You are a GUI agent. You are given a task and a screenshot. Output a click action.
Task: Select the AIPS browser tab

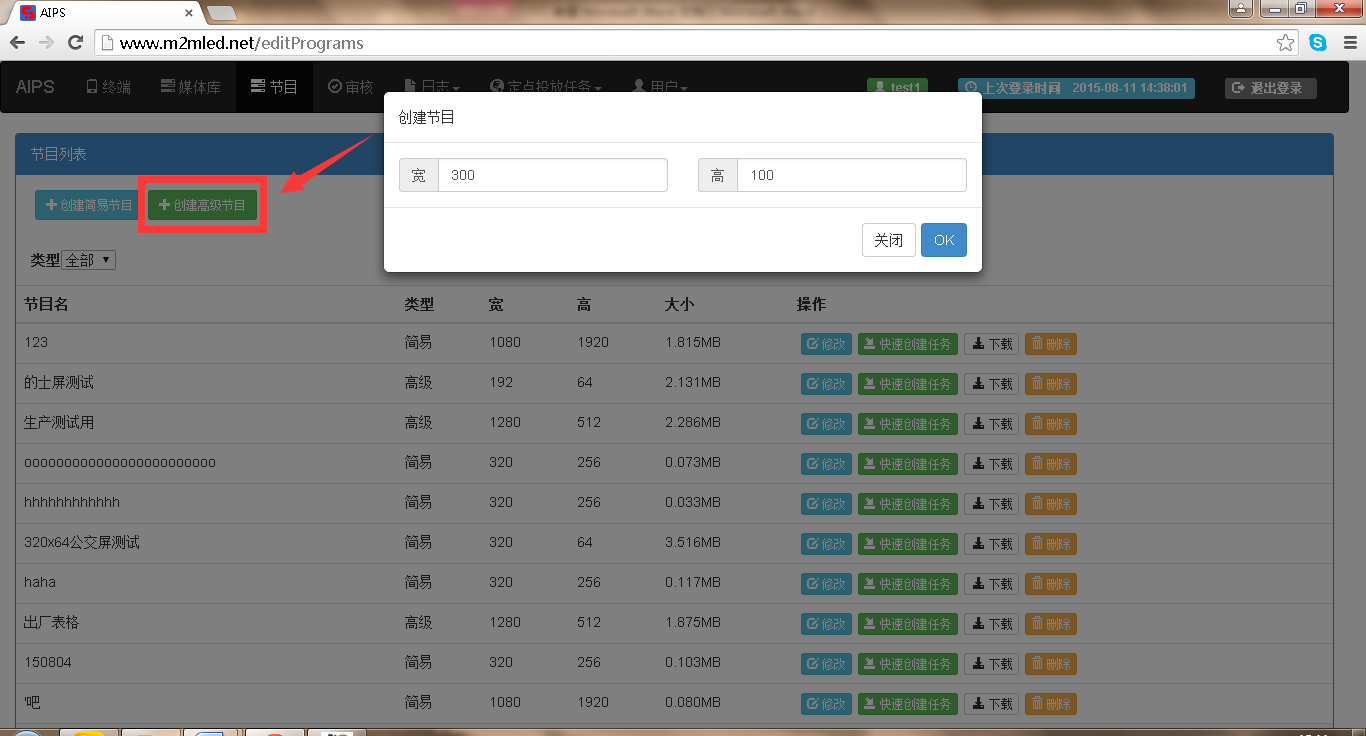coord(105,13)
